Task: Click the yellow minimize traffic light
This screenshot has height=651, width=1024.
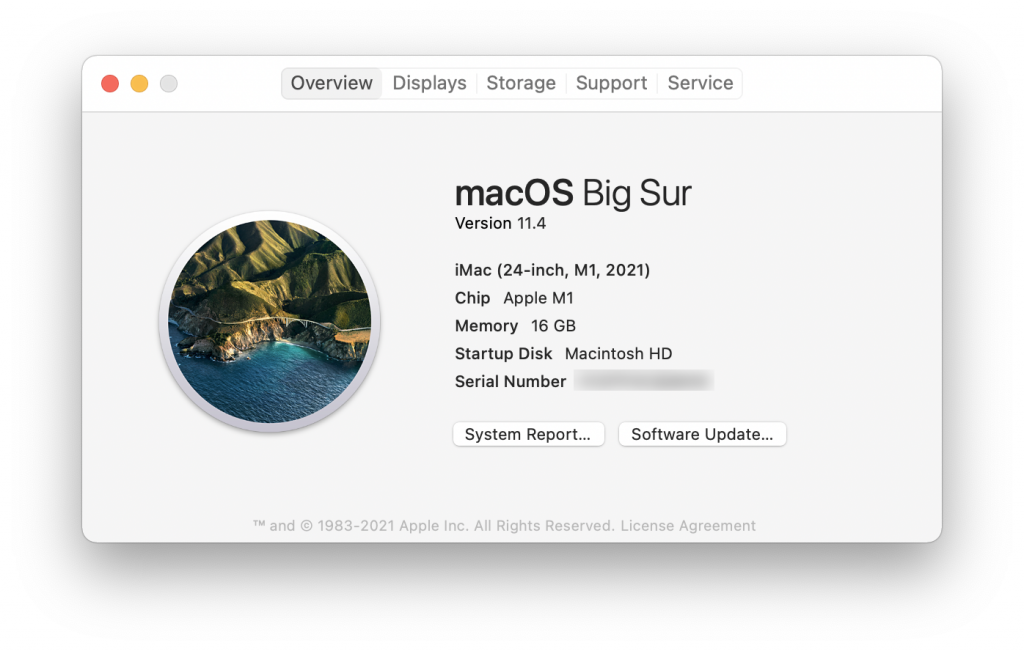Action: [x=139, y=83]
